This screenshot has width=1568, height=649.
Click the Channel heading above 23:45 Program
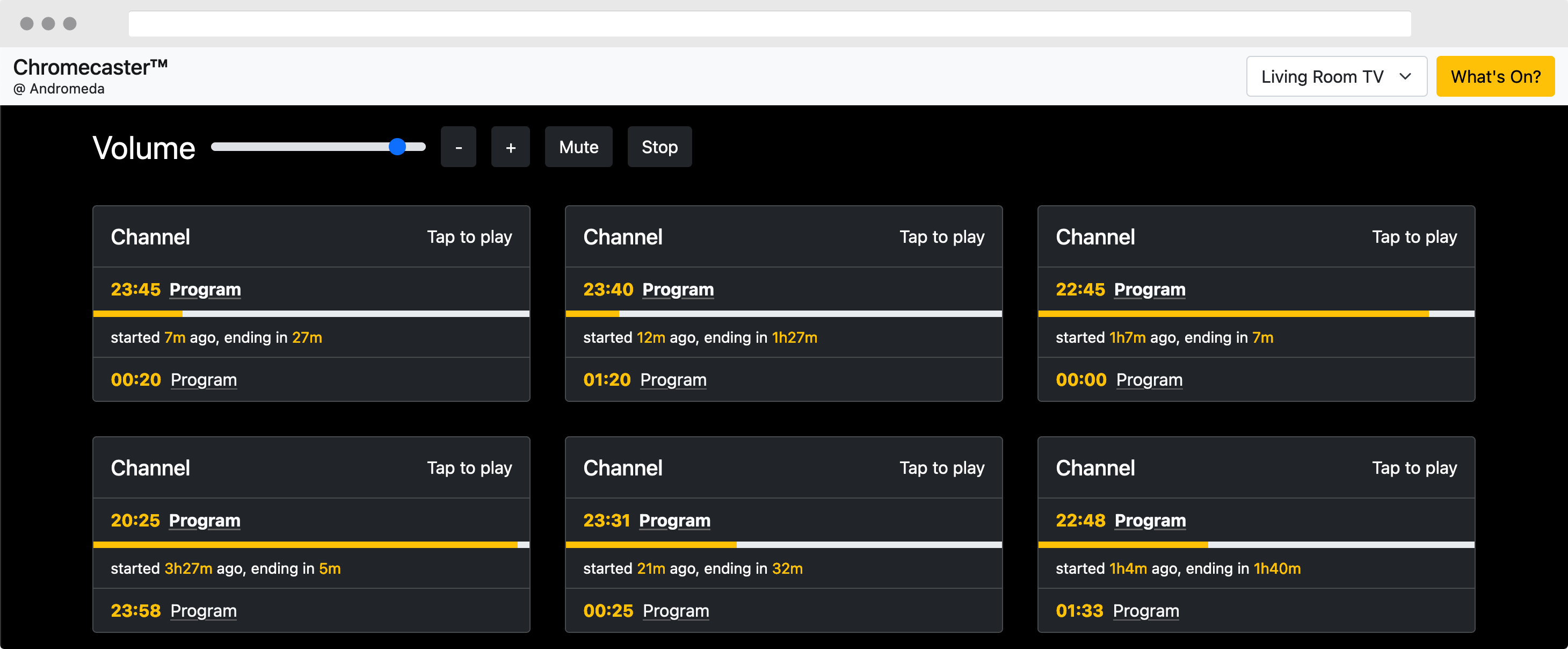point(150,237)
